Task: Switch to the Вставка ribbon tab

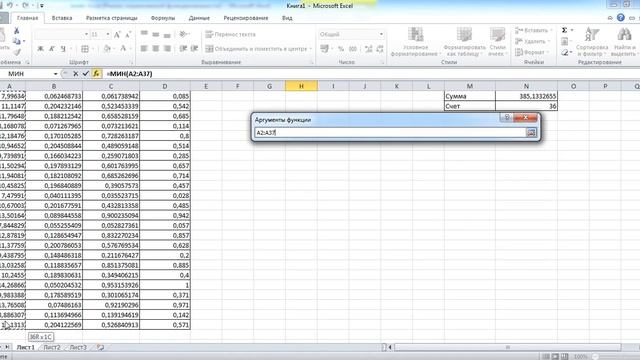Action: [x=62, y=18]
